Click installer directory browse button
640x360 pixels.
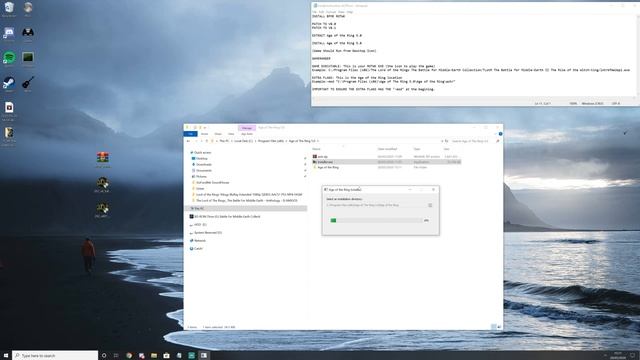pos(430,205)
